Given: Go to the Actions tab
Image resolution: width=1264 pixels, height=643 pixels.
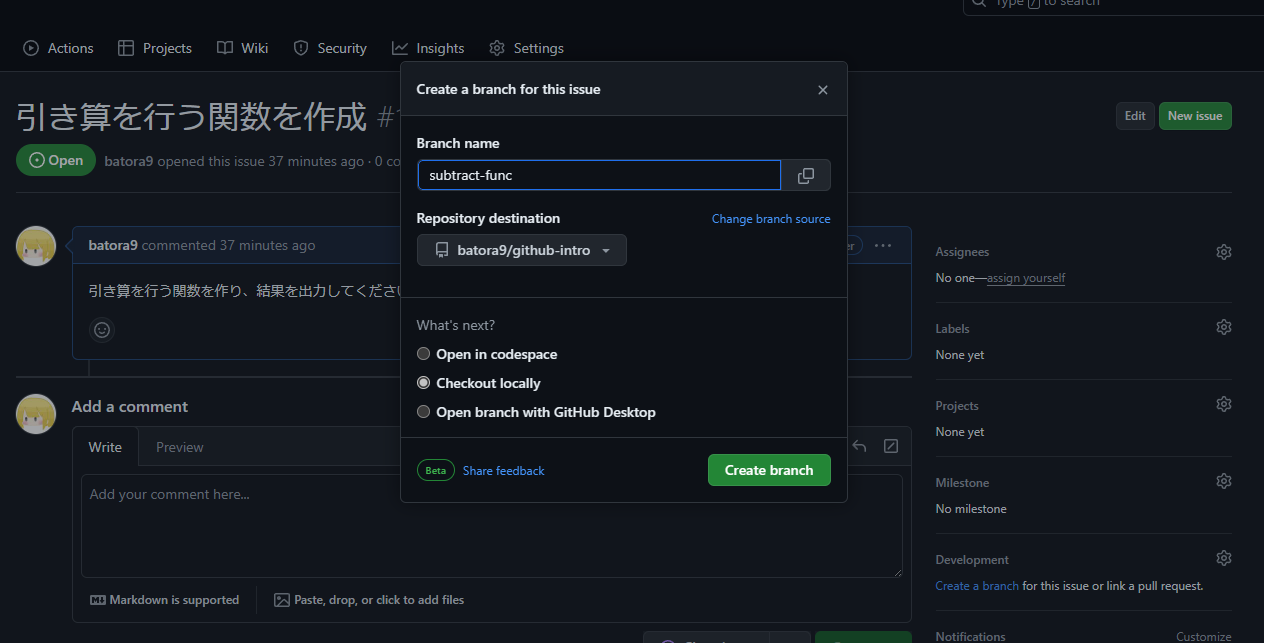Looking at the screenshot, I should (58, 48).
